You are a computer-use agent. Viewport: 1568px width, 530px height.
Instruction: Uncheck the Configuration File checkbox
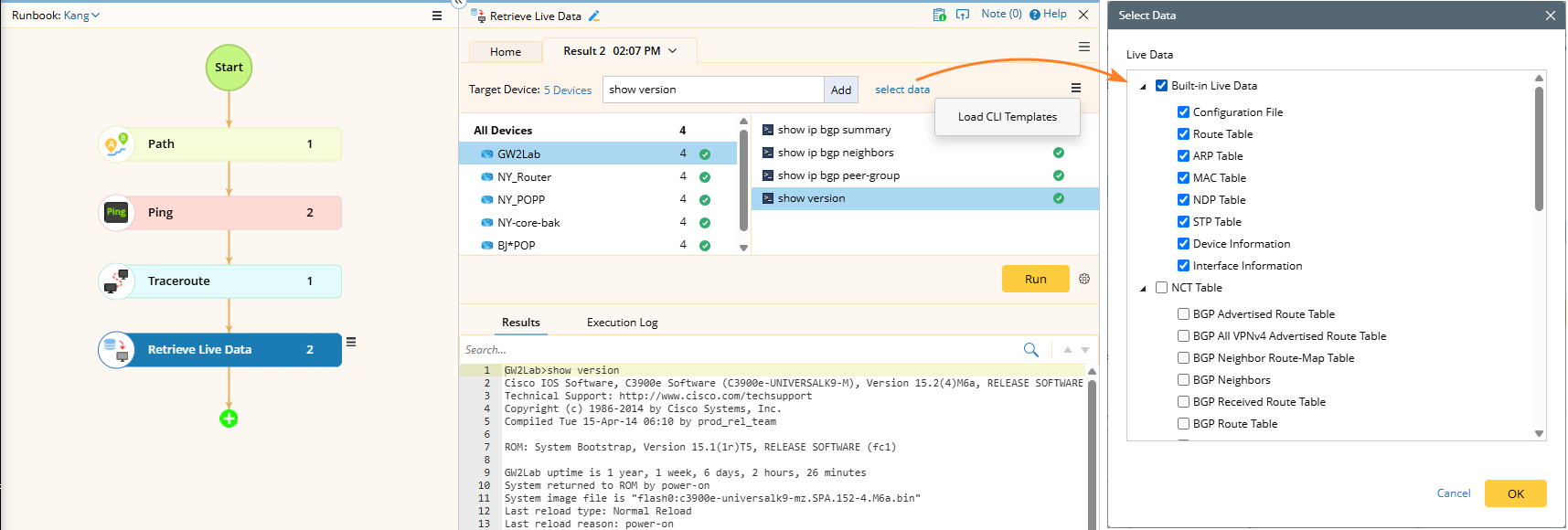pos(1183,112)
